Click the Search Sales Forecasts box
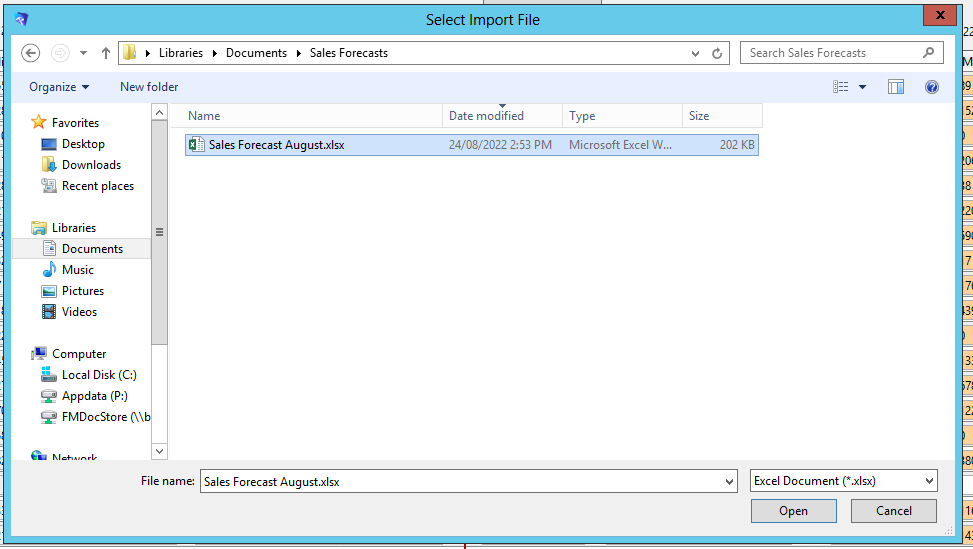This screenshot has width=973, height=549. coord(841,53)
